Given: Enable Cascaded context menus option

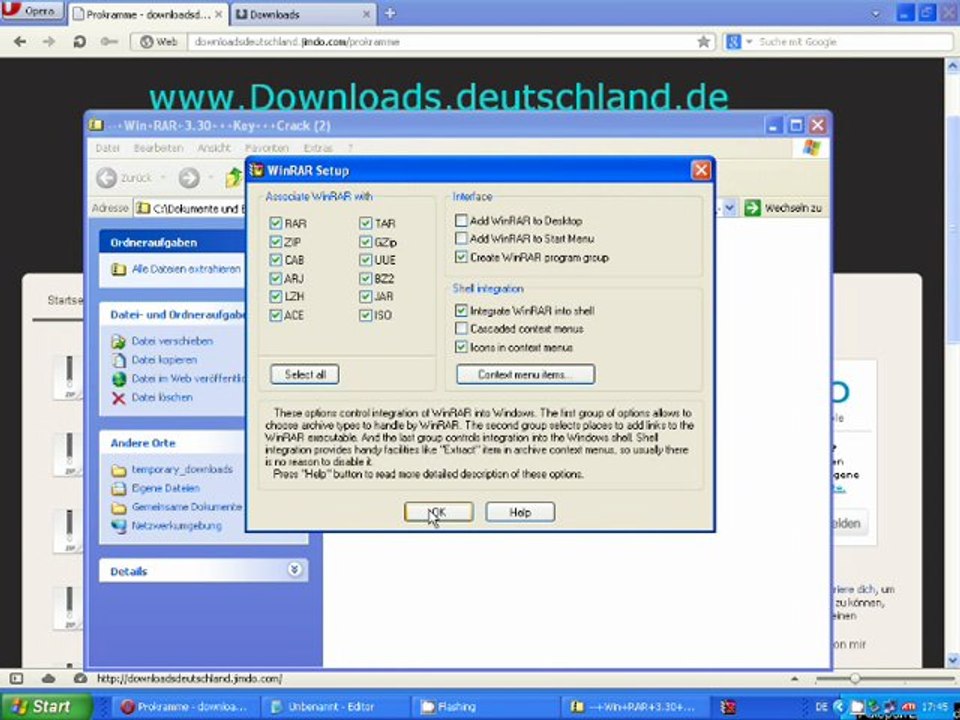Looking at the screenshot, I should pos(461,329).
